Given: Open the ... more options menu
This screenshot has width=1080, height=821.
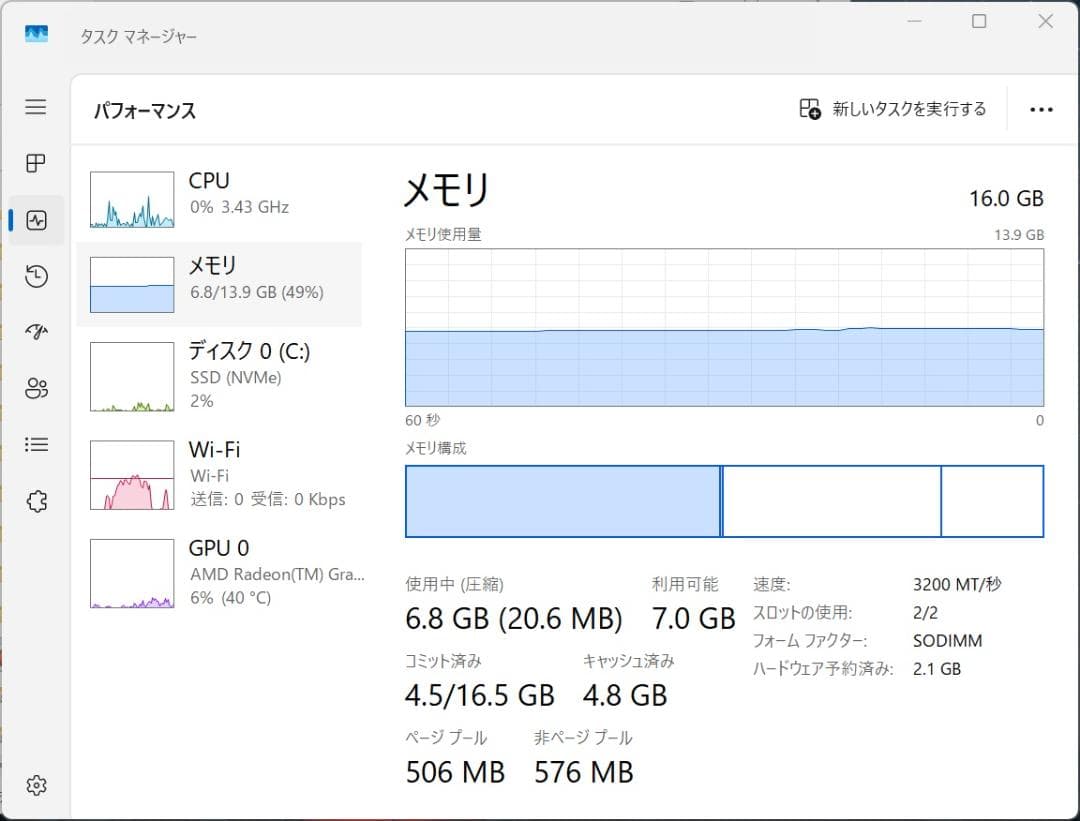Looking at the screenshot, I should 1042,109.
